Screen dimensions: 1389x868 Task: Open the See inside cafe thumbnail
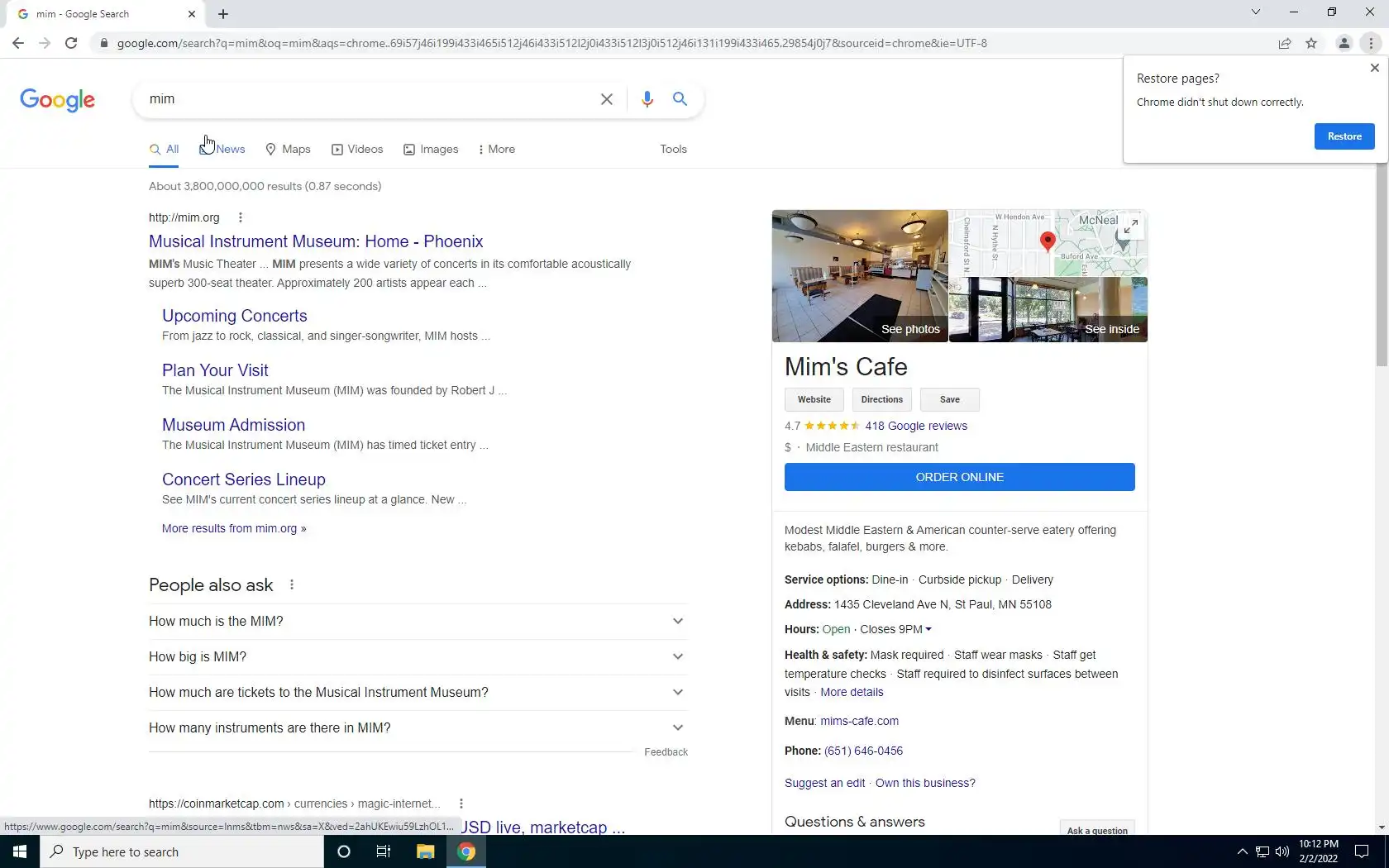click(x=1048, y=310)
